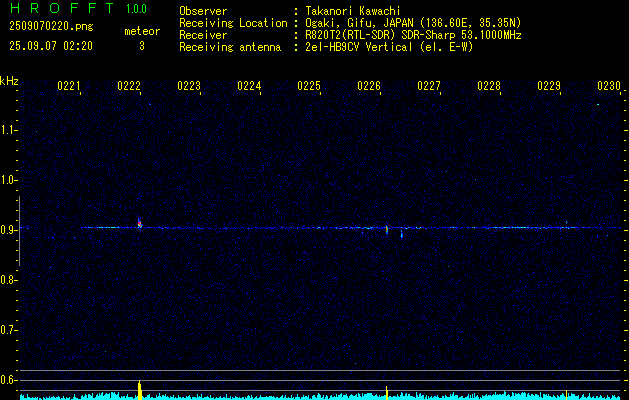Click the 0.9 frequency axis label
The width and height of the screenshot is (629, 400).
click(7, 230)
